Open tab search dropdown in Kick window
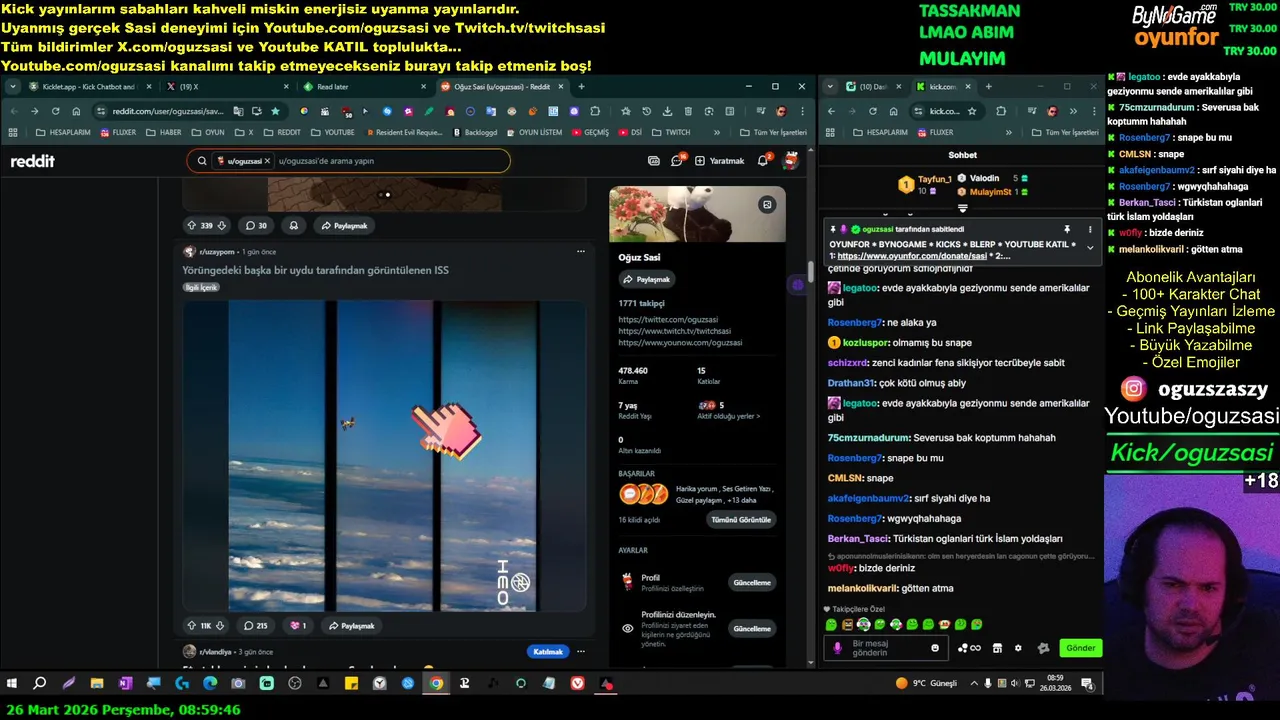Screen dimensions: 1280x720 (831, 87)
